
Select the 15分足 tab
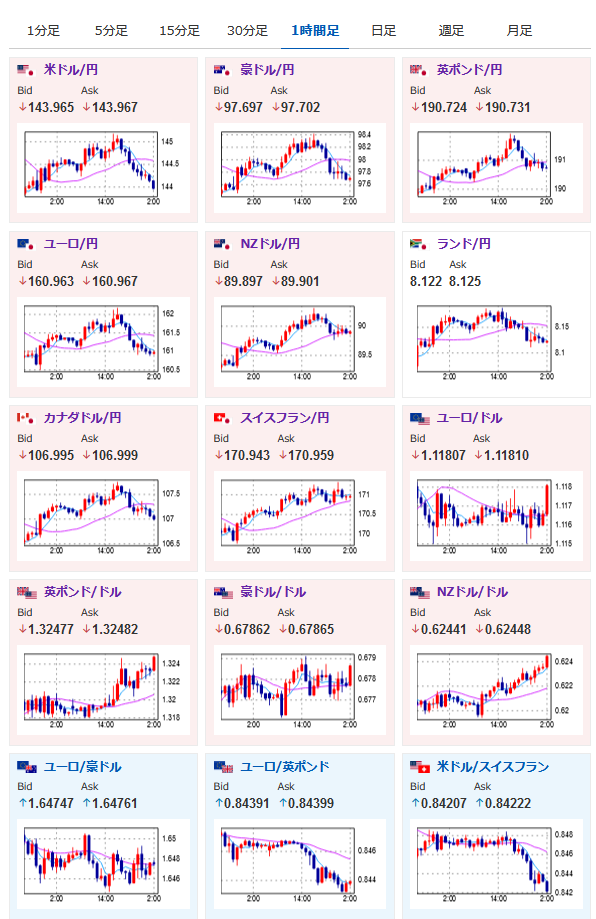179,30
